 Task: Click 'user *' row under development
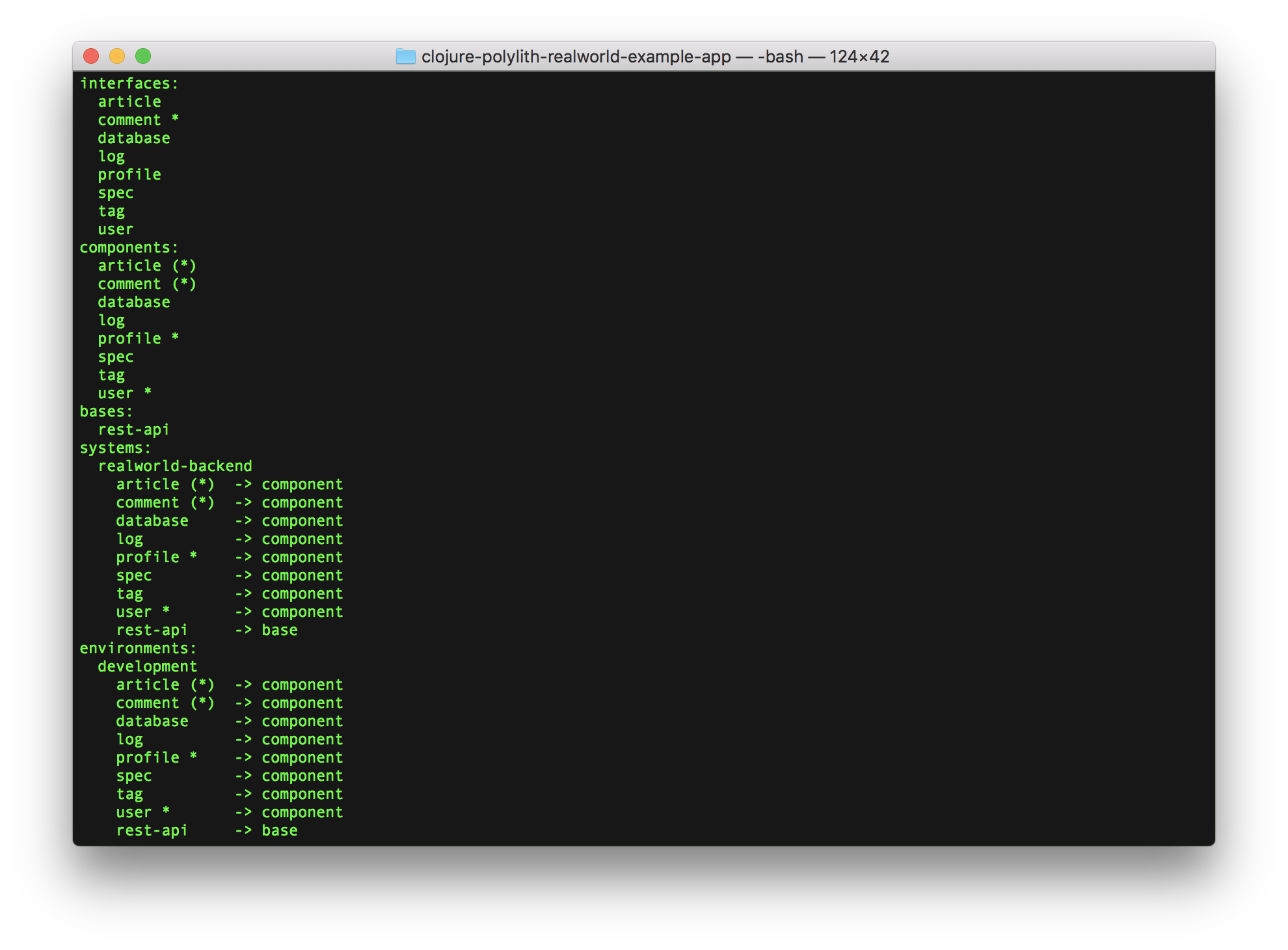(x=142, y=812)
